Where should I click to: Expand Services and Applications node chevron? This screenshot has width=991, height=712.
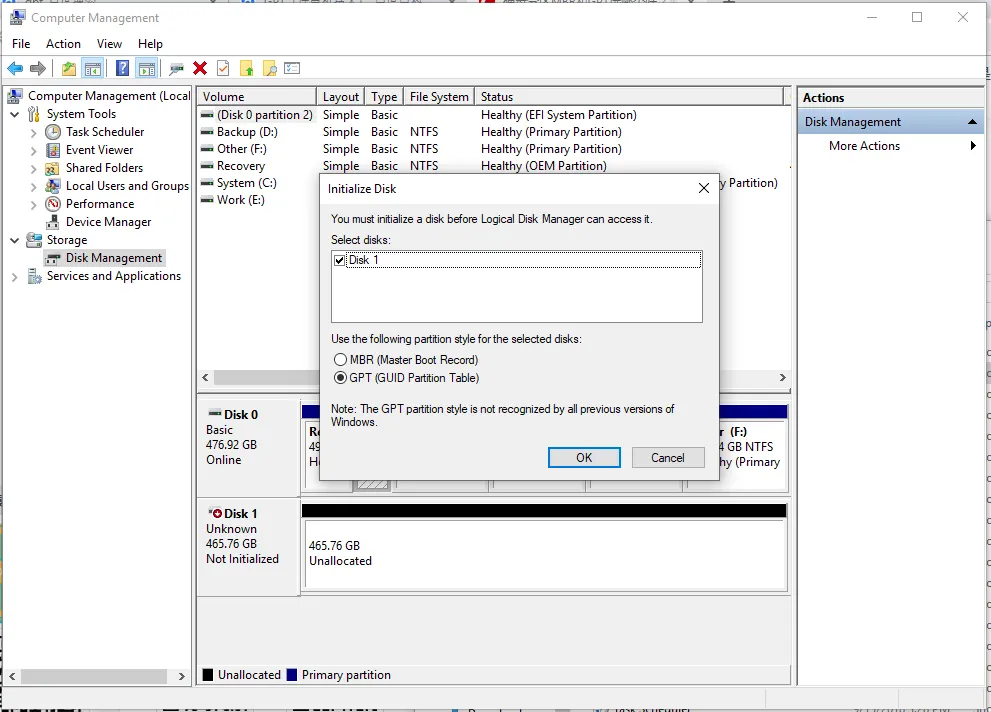point(15,277)
